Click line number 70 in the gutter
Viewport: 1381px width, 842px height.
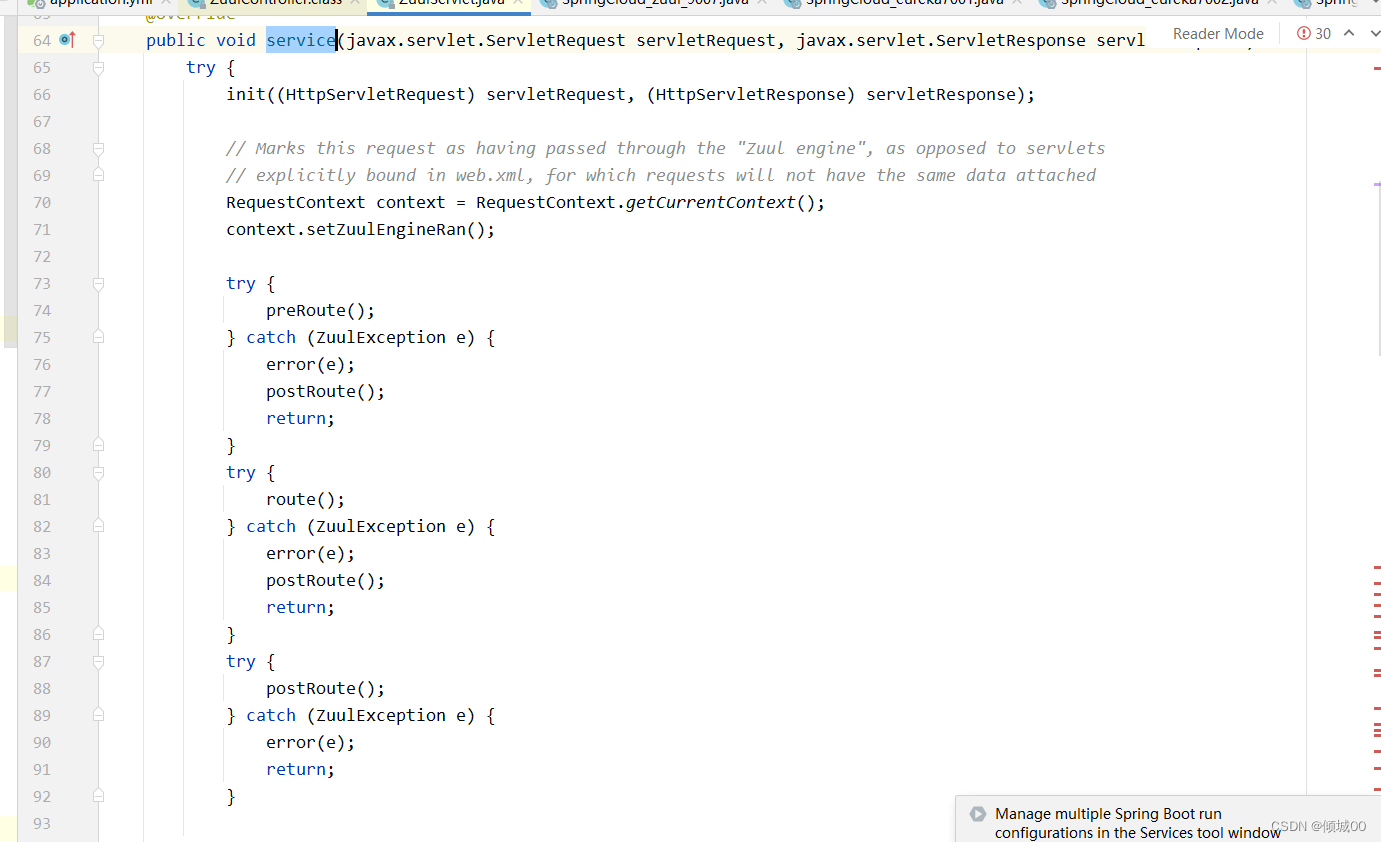coord(42,202)
